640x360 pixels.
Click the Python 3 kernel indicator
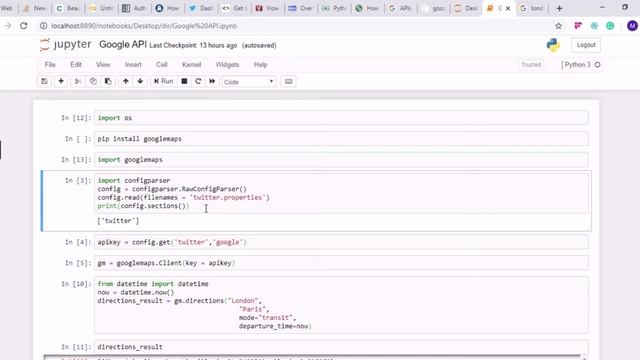pos(577,64)
